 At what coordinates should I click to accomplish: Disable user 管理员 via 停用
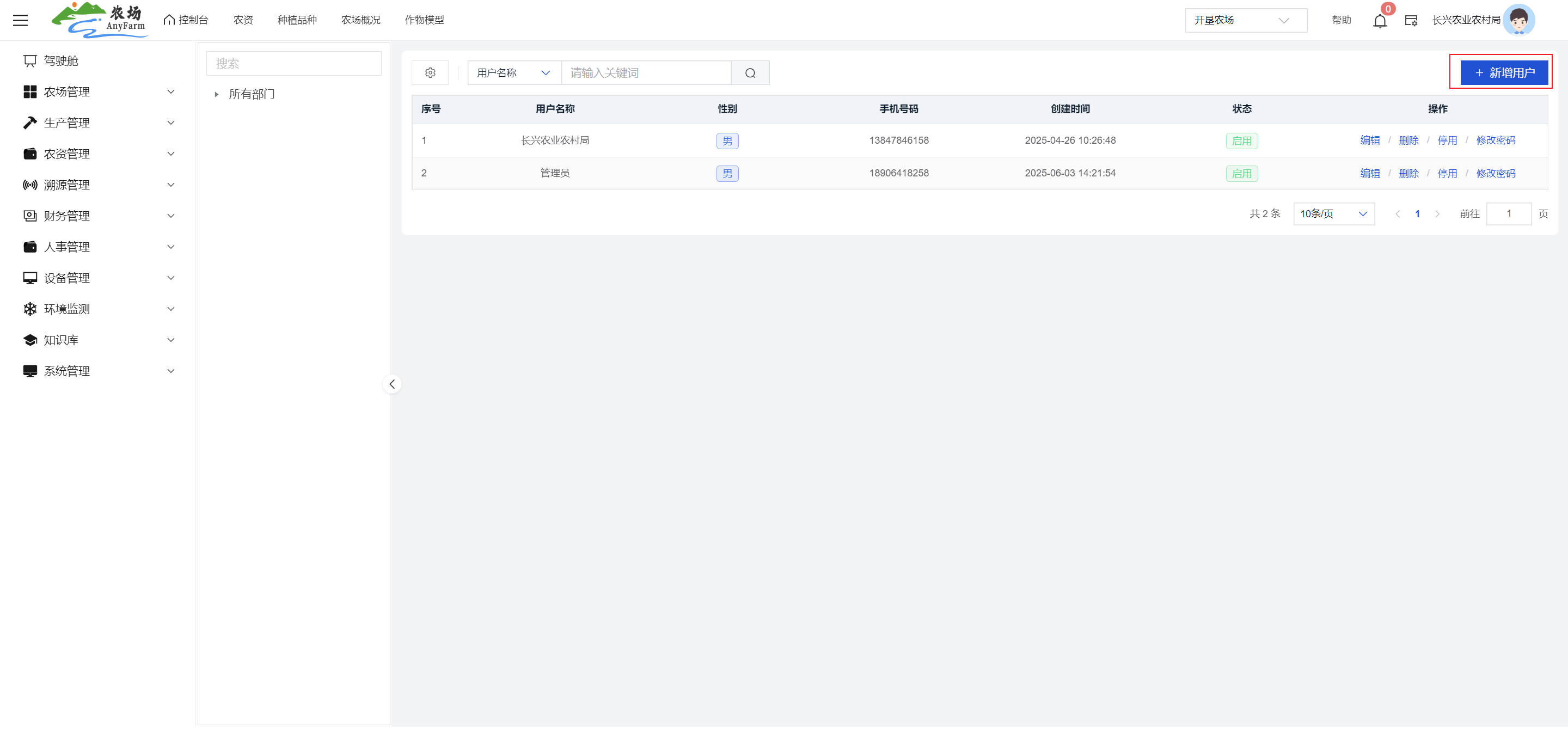pos(1447,174)
